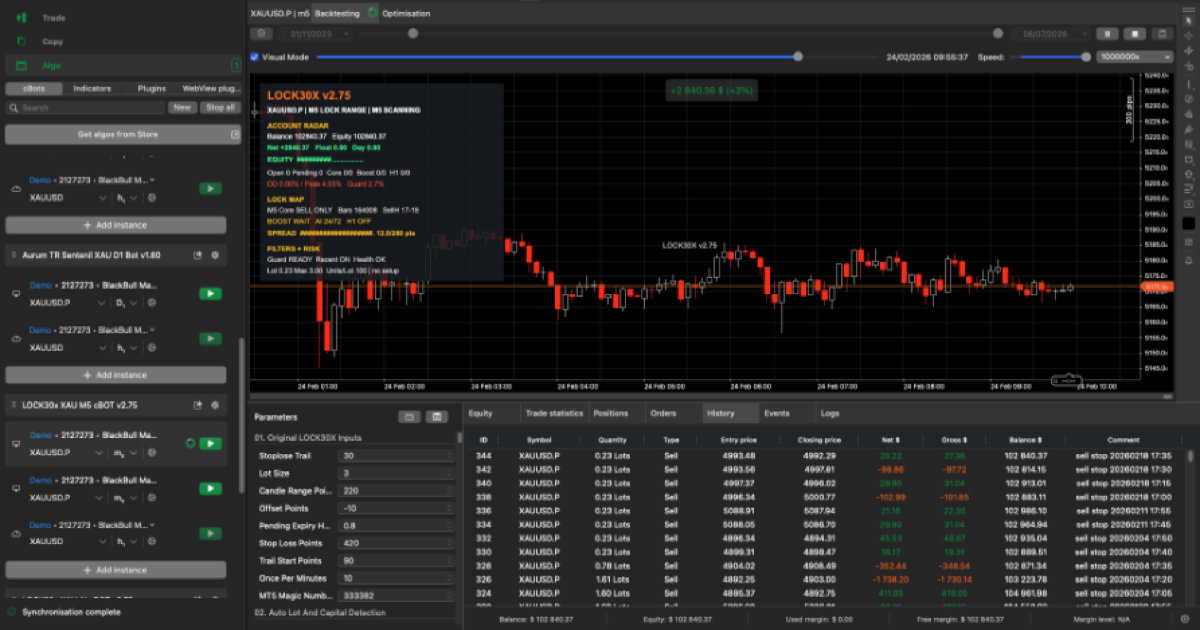Open the backtest speed 1000000x dropdown
Image resolution: width=1200 pixels, height=630 pixels.
[1134, 57]
